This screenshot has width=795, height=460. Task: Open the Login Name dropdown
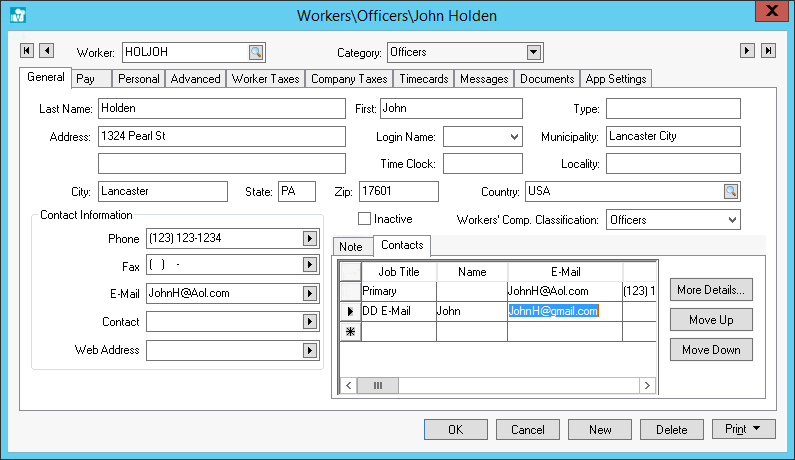(514, 136)
